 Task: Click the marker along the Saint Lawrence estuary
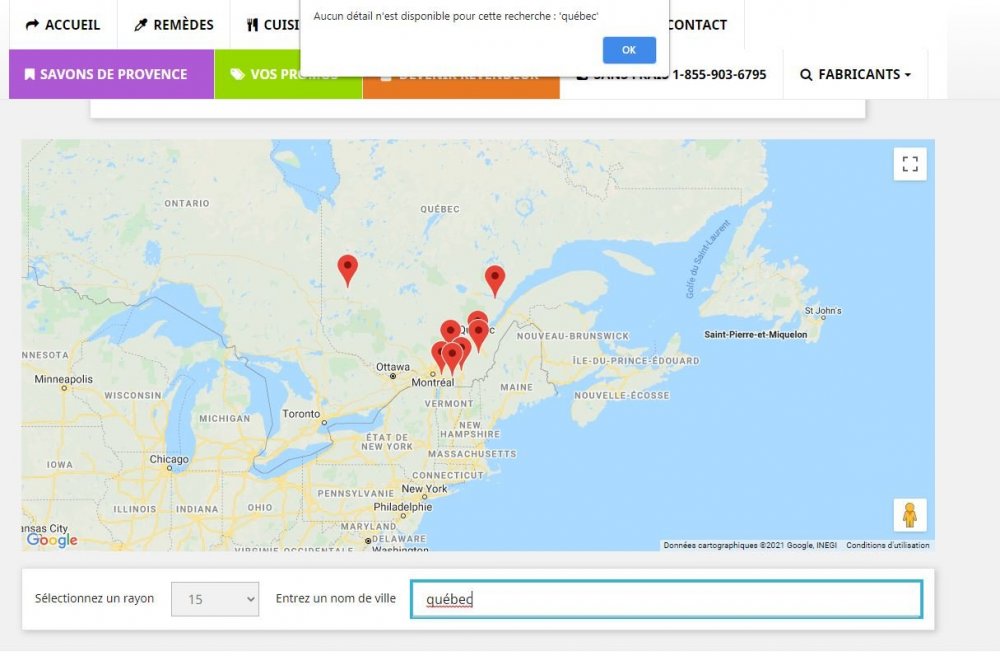495,277
